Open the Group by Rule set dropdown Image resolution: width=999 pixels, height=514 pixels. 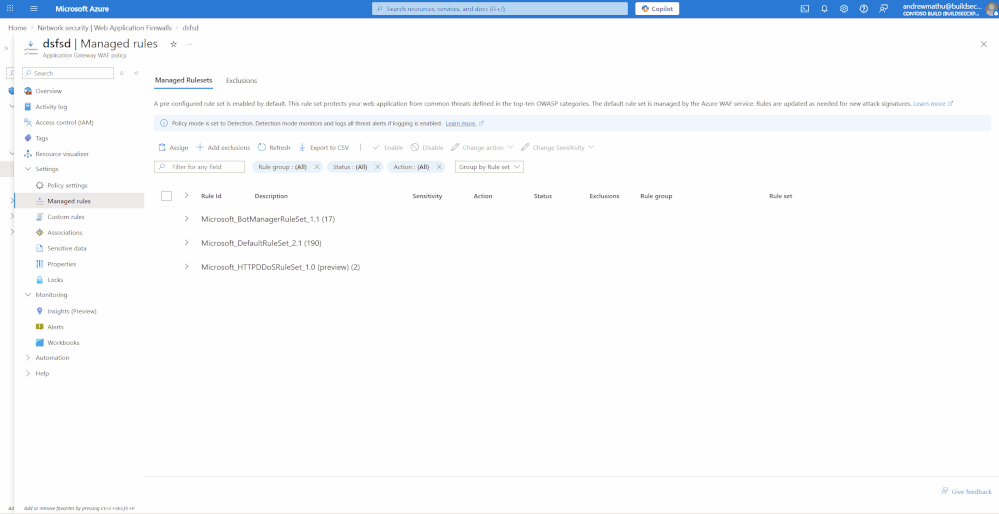[489, 167]
